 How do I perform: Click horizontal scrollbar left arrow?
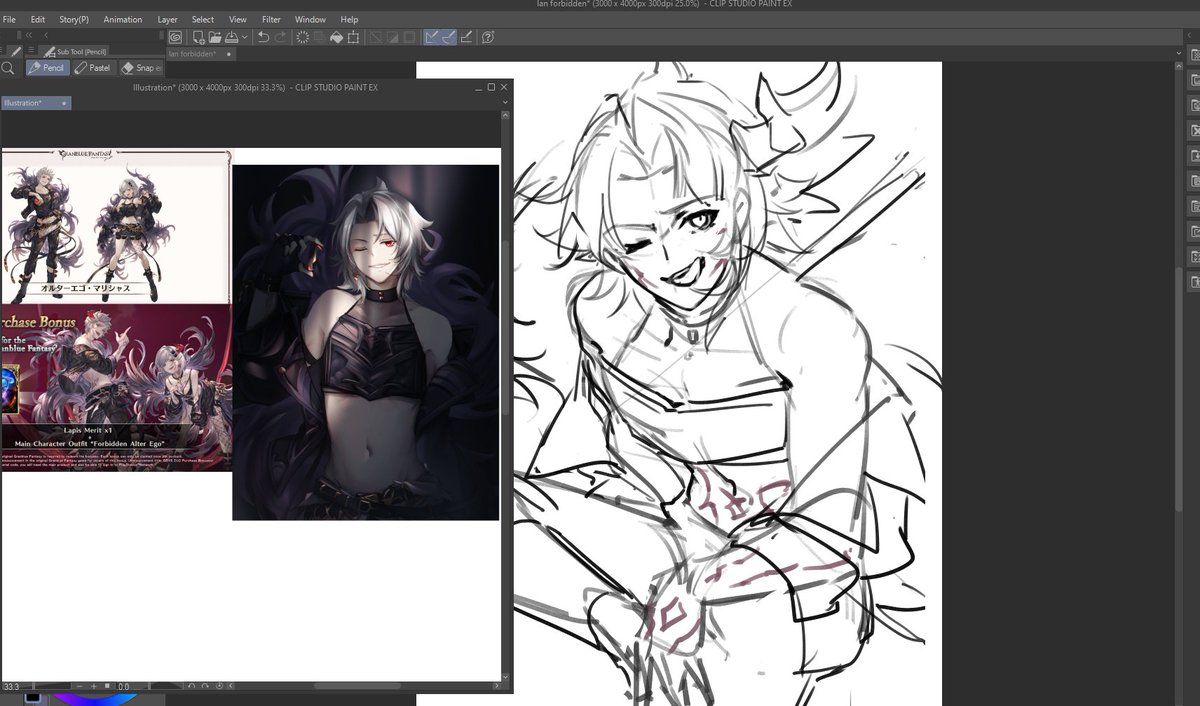[231, 686]
